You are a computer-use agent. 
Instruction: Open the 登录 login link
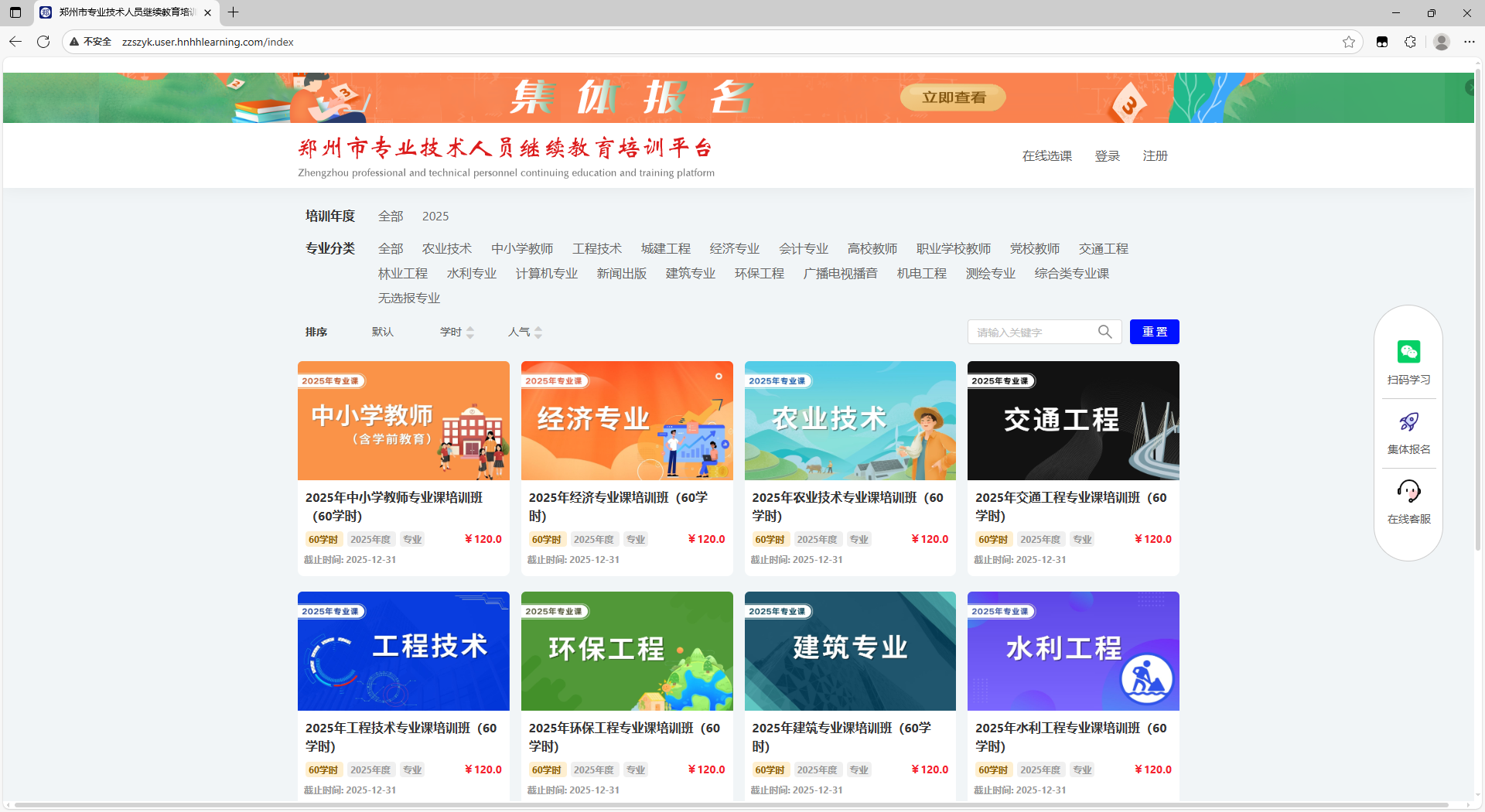1107,156
